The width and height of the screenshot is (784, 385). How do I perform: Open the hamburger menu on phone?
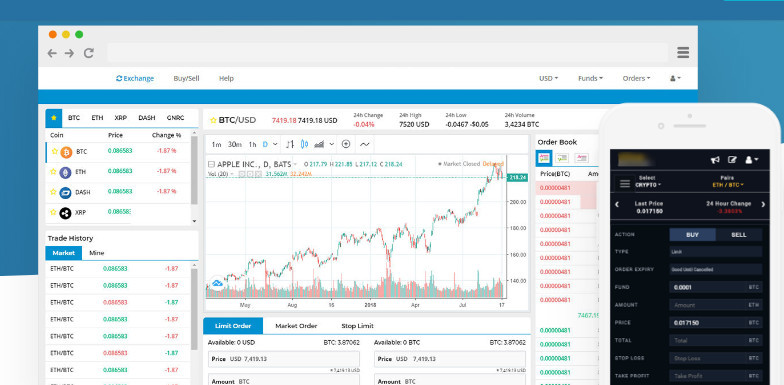624,184
